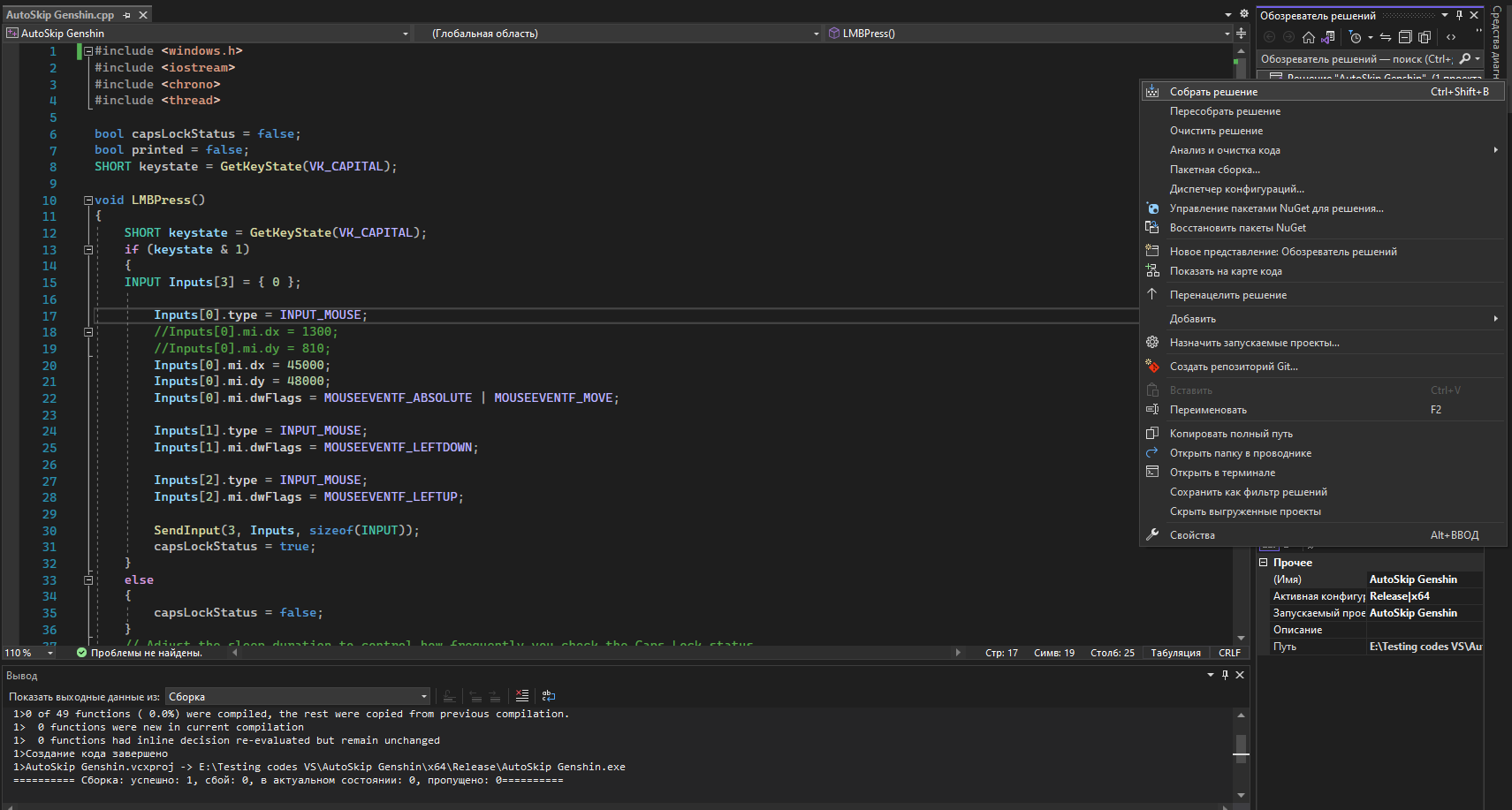Screen dimensions: 1512x810
Task: Click the open folder in explorer arrow icon
Action: (x=1152, y=453)
